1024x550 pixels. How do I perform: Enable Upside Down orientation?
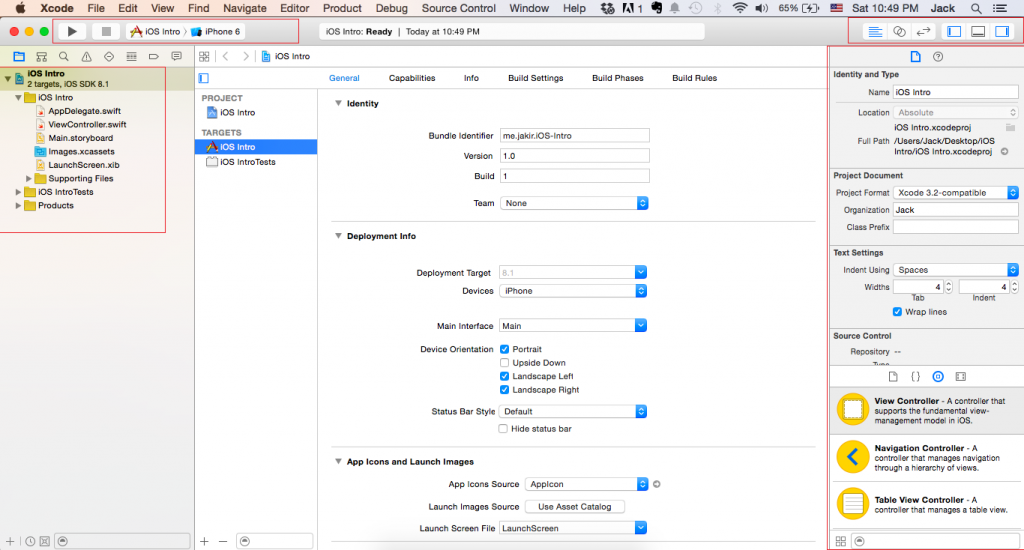click(x=504, y=363)
